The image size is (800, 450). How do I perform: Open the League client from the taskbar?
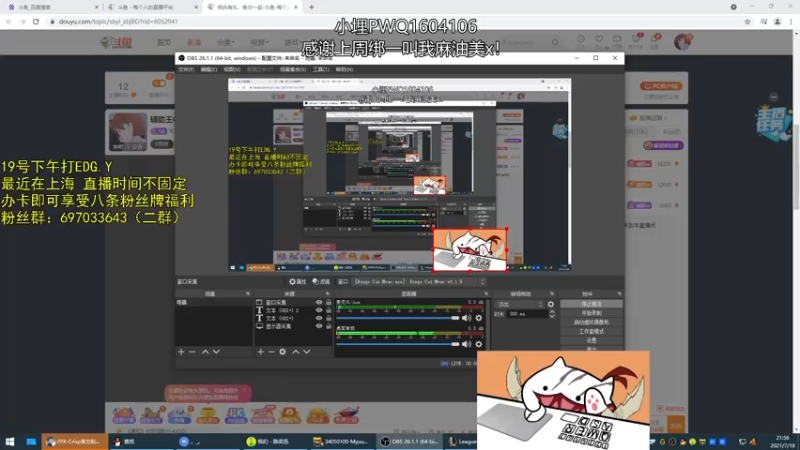[x=462, y=441]
